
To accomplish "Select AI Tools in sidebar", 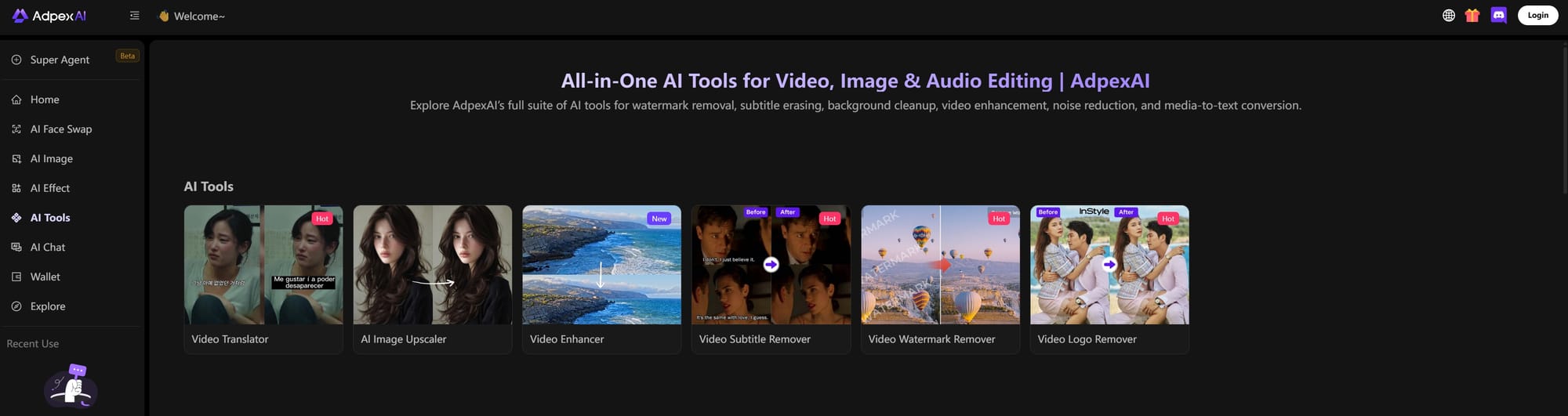I will (50, 218).
